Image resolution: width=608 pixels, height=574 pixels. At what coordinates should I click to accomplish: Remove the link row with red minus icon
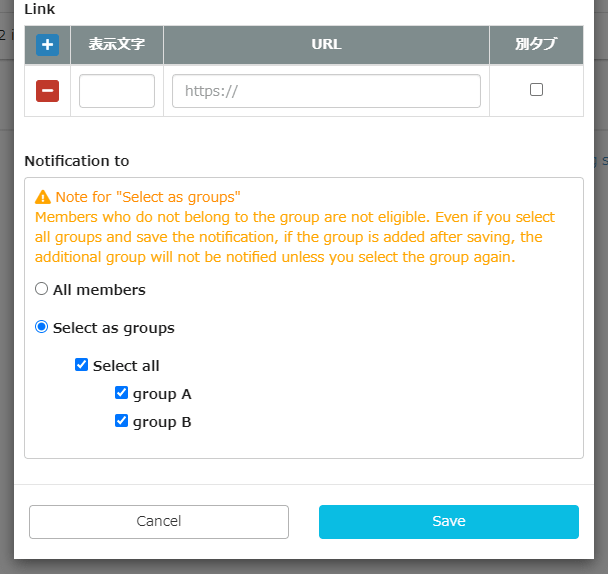(x=47, y=91)
